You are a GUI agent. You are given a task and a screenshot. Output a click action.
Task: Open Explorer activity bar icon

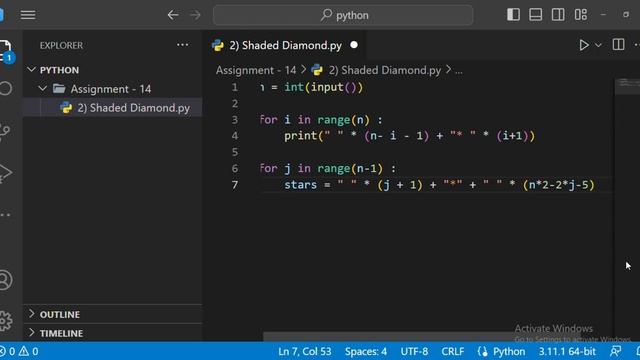tap(6, 51)
